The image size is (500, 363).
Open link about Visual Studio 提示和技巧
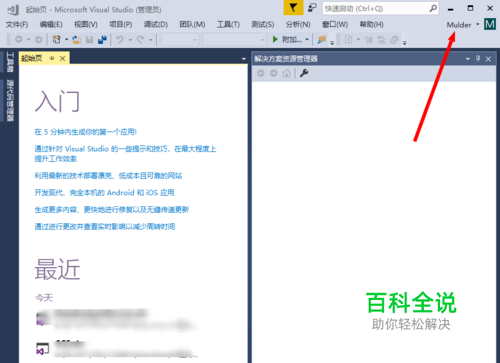pos(125,154)
